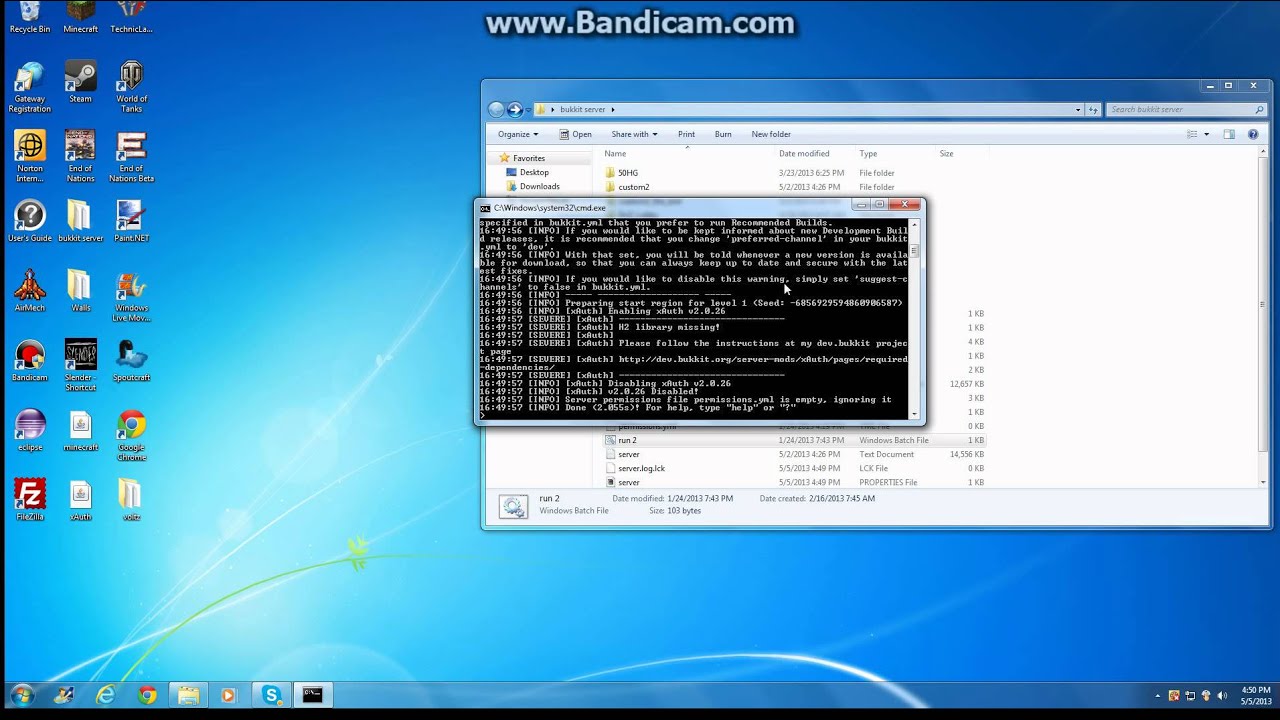Click New folder in Explorer toolbar
1280x720 pixels.
tap(771, 134)
